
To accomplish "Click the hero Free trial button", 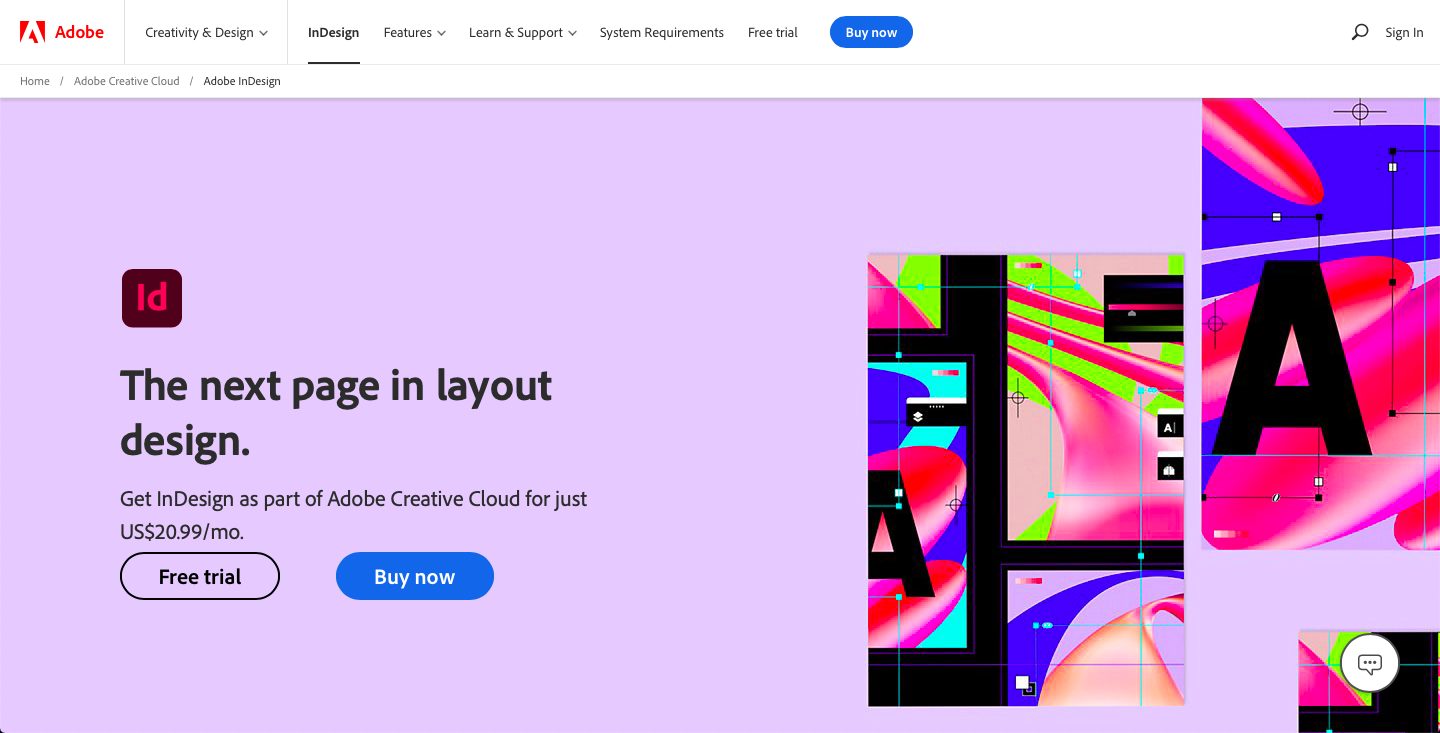I will (200, 576).
